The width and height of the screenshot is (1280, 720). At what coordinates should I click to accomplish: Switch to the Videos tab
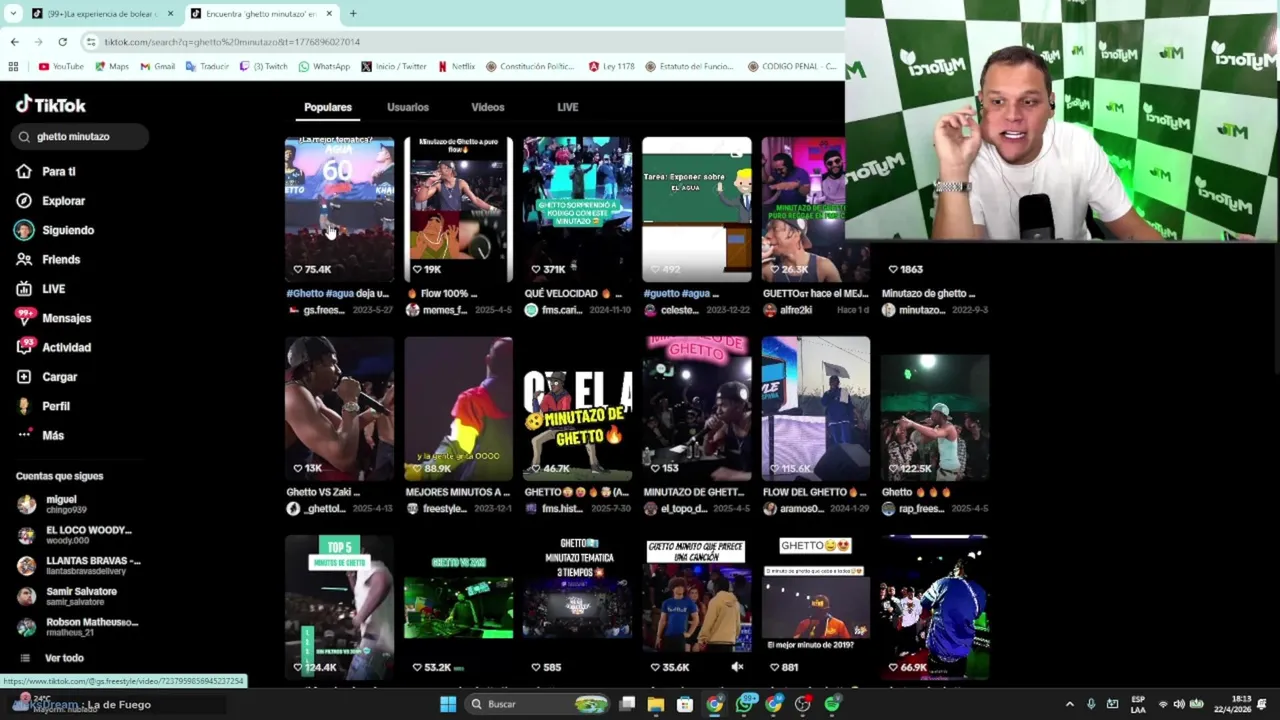pos(488,107)
